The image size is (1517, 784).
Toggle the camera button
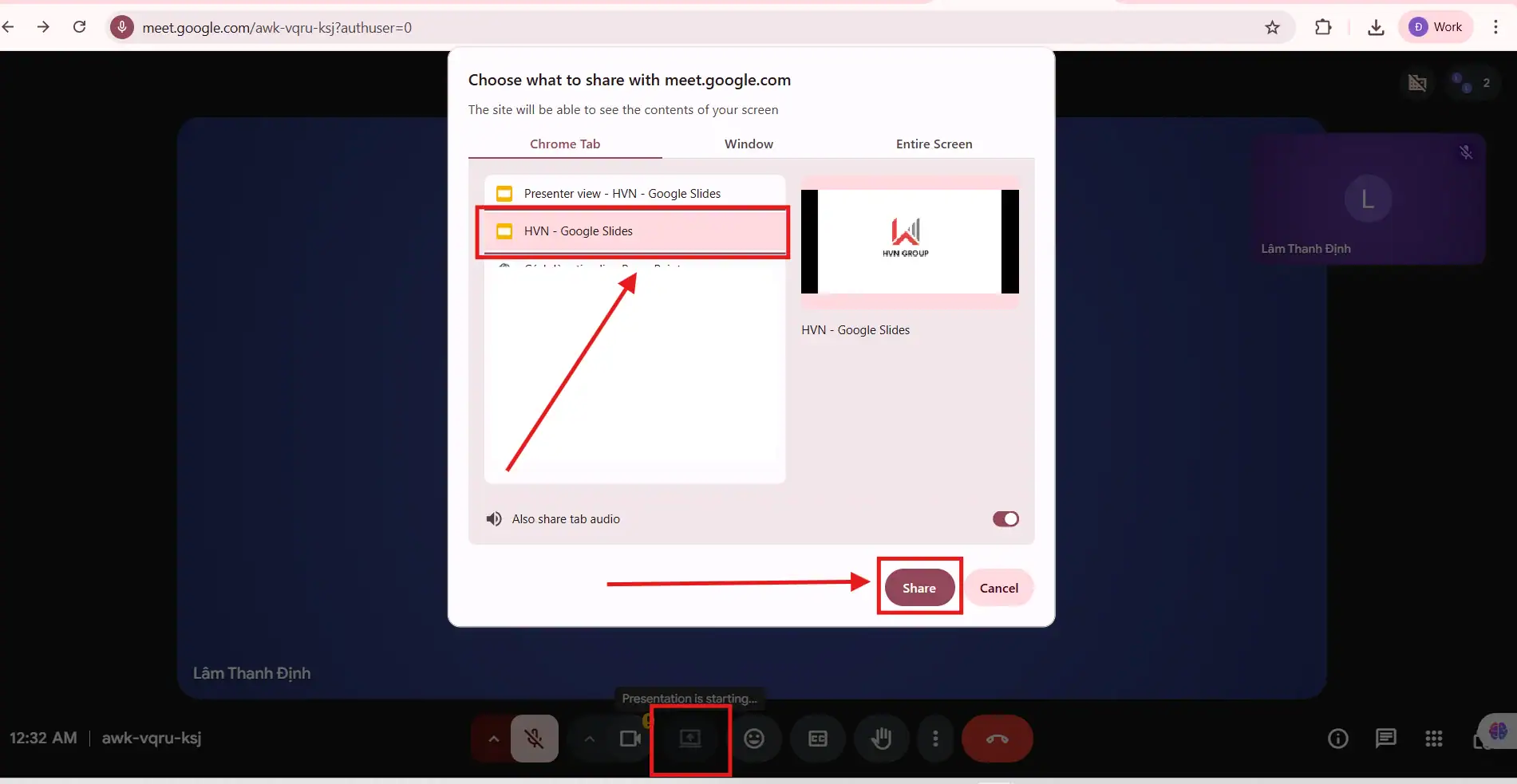coord(630,739)
